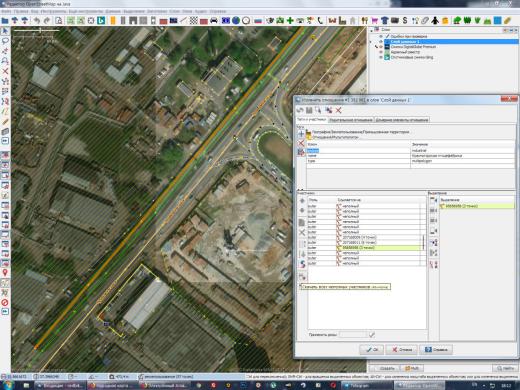Screen dimensions: 520x390
Task: Toggle visibility of selected data layer 1
Action: pyautogui.click(x=381, y=41)
